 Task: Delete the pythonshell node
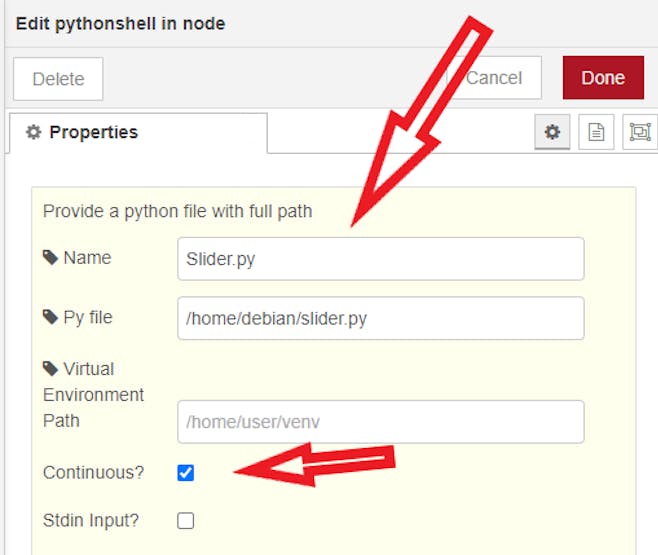(x=58, y=79)
